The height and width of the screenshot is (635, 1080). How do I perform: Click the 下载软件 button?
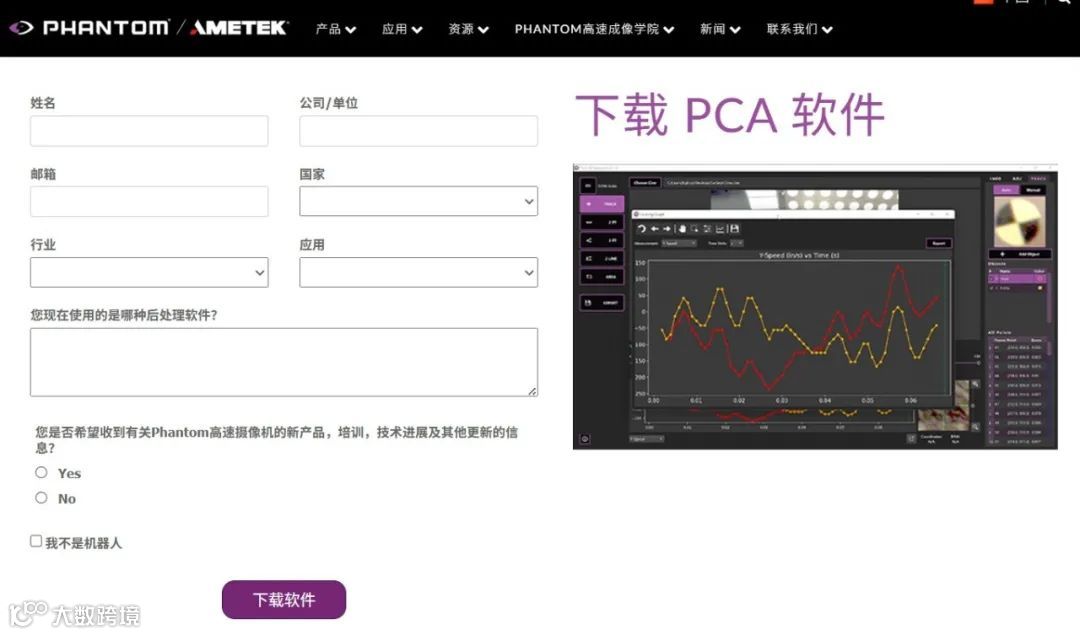(284, 600)
